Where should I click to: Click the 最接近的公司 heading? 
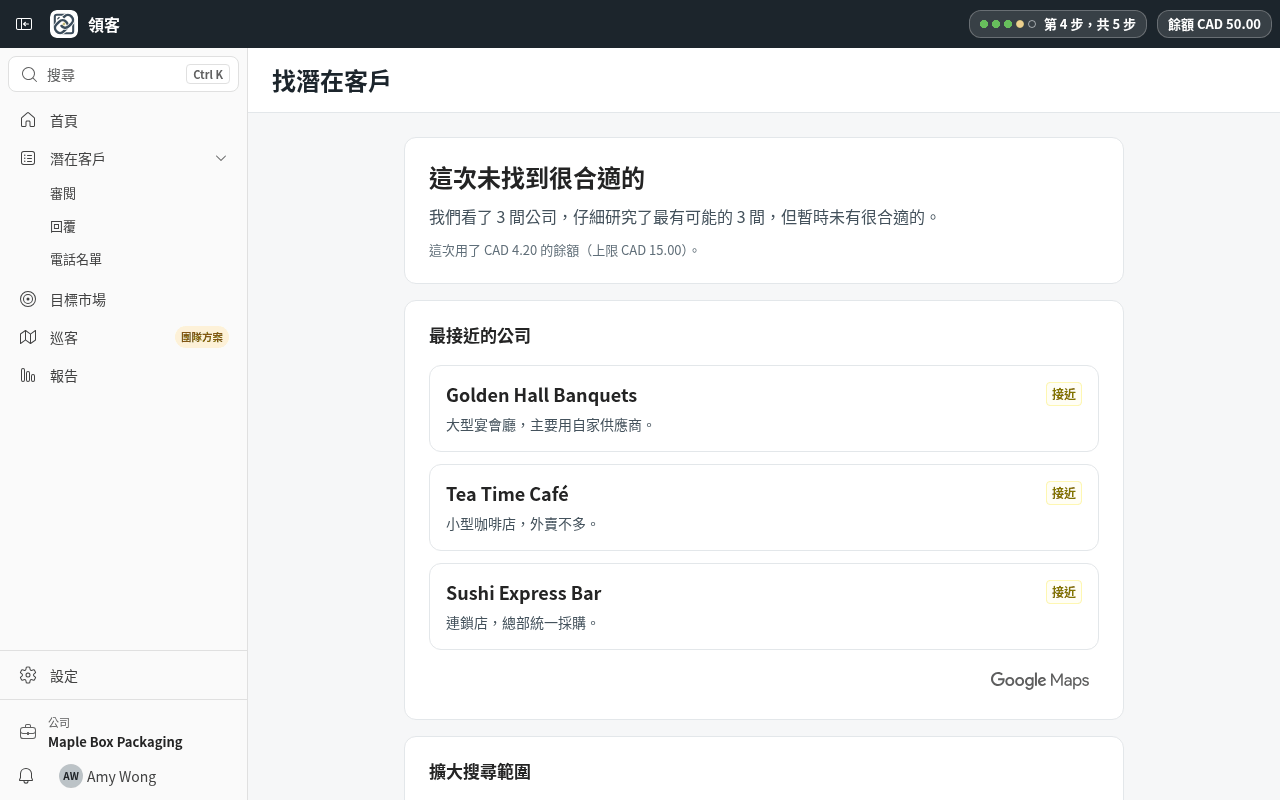click(480, 335)
